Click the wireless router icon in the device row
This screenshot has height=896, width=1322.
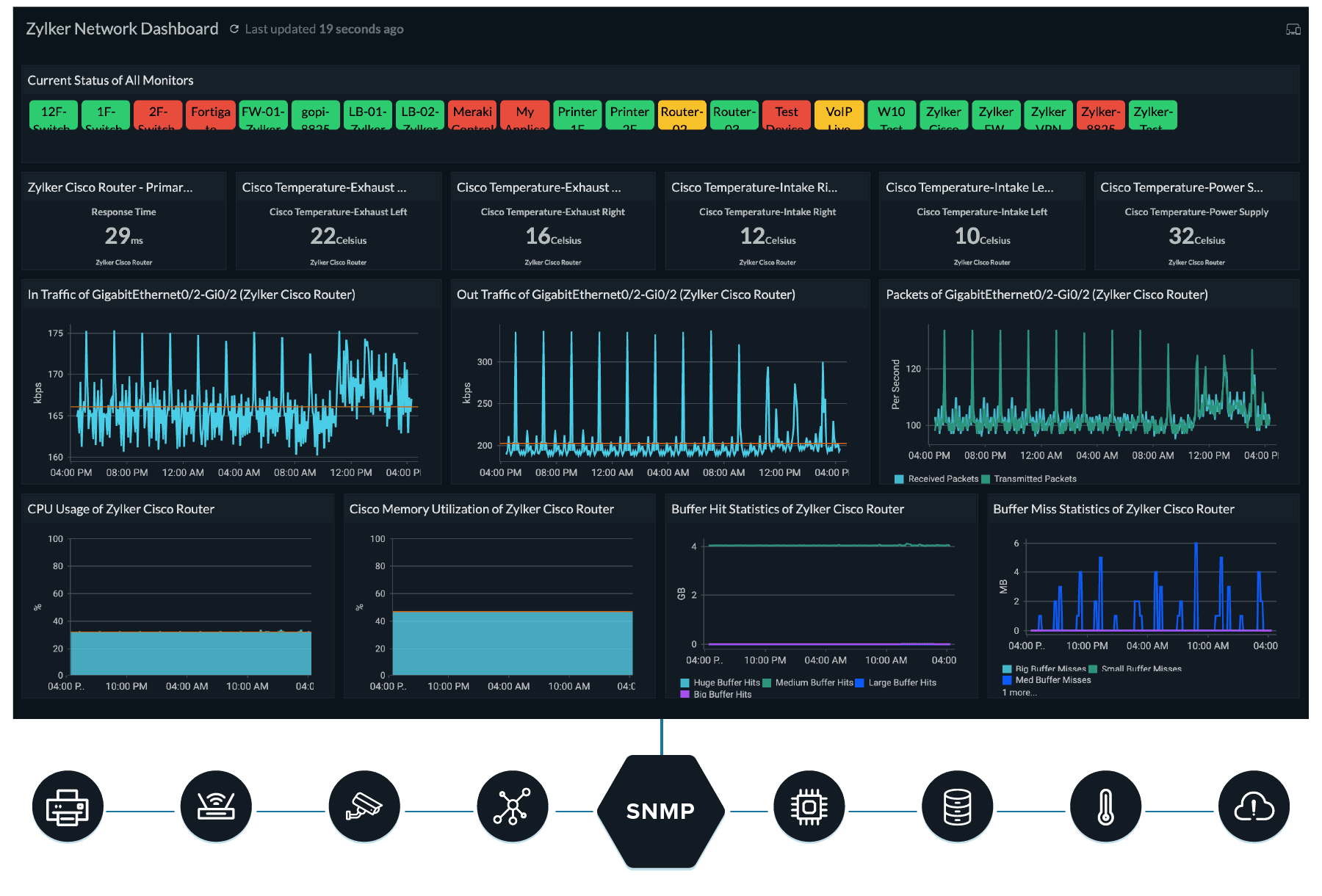[216, 806]
